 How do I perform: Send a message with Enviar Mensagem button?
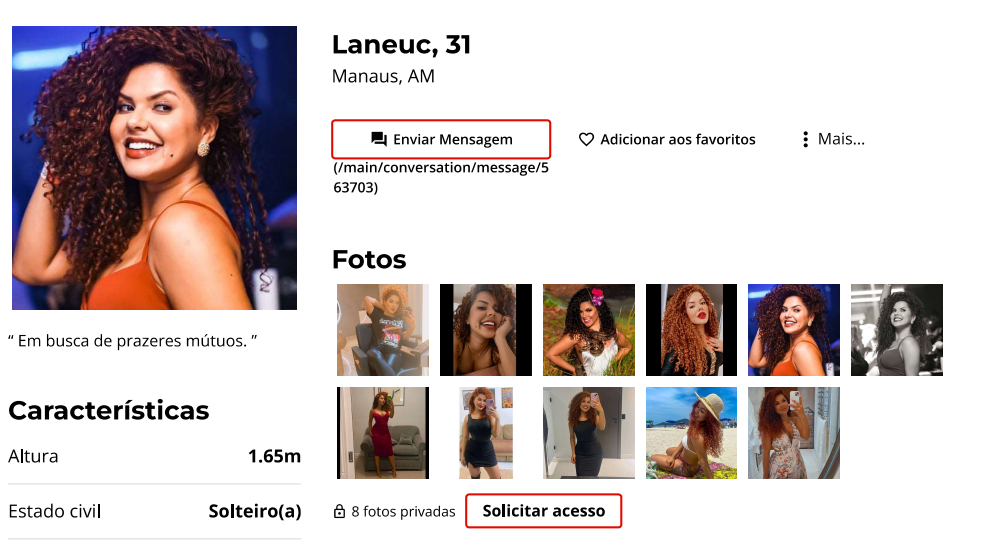pyautogui.click(x=441, y=139)
